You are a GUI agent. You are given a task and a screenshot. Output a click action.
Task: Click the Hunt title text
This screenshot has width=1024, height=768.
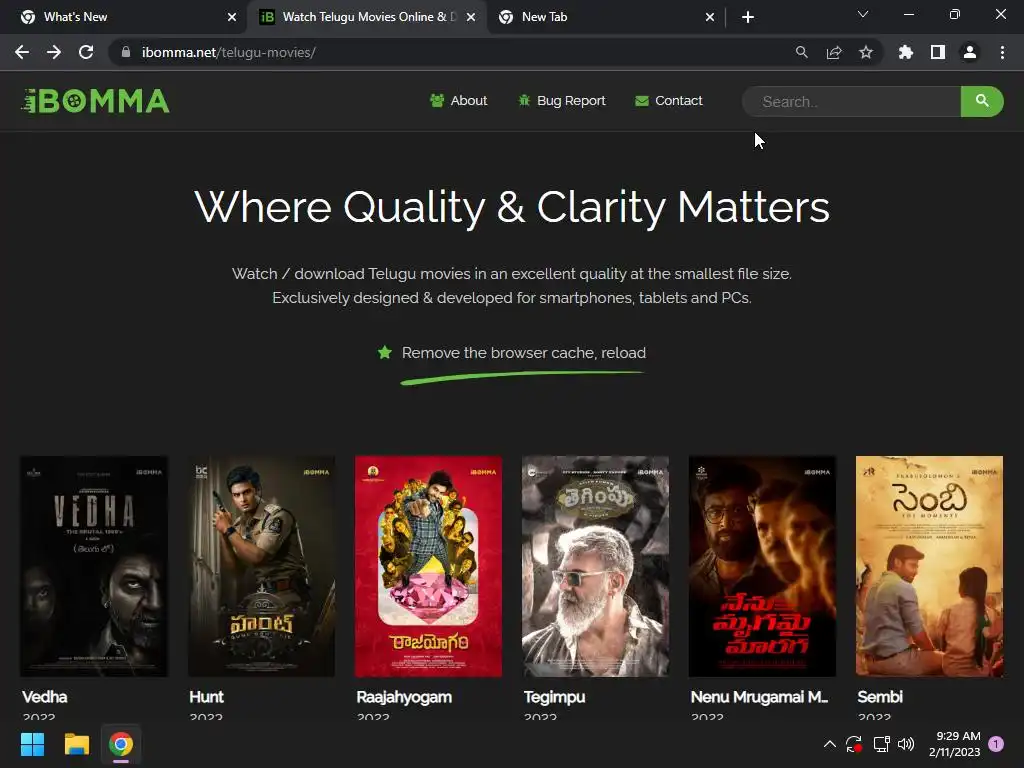point(206,697)
